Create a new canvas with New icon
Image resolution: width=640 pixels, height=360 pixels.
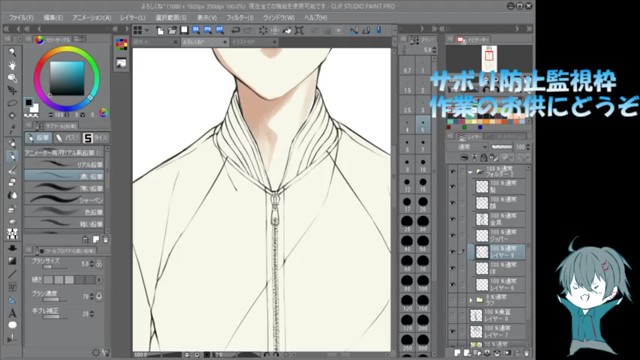coord(160,30)
